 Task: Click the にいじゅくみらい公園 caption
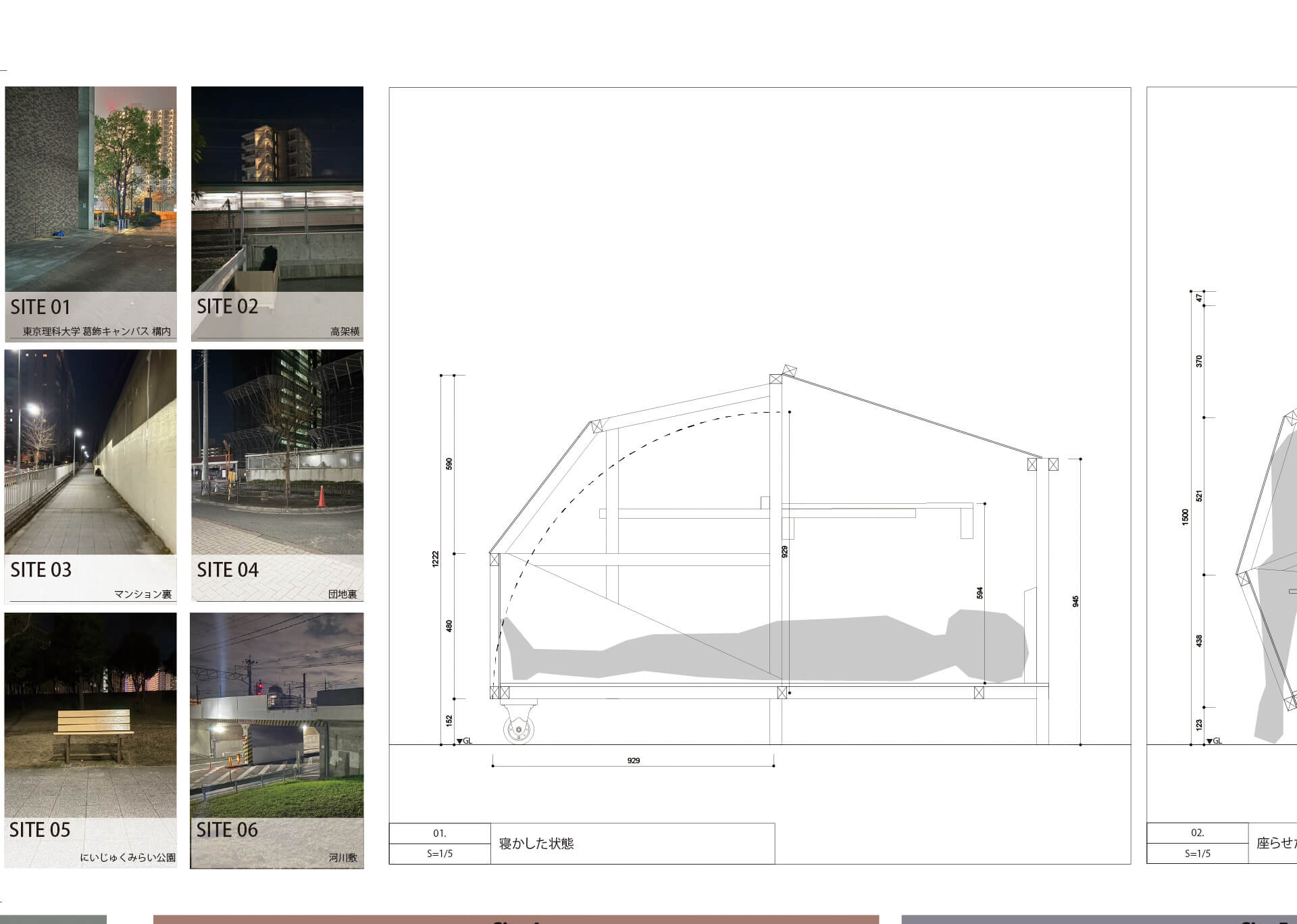pyautogui.click(x=128, y=858)
